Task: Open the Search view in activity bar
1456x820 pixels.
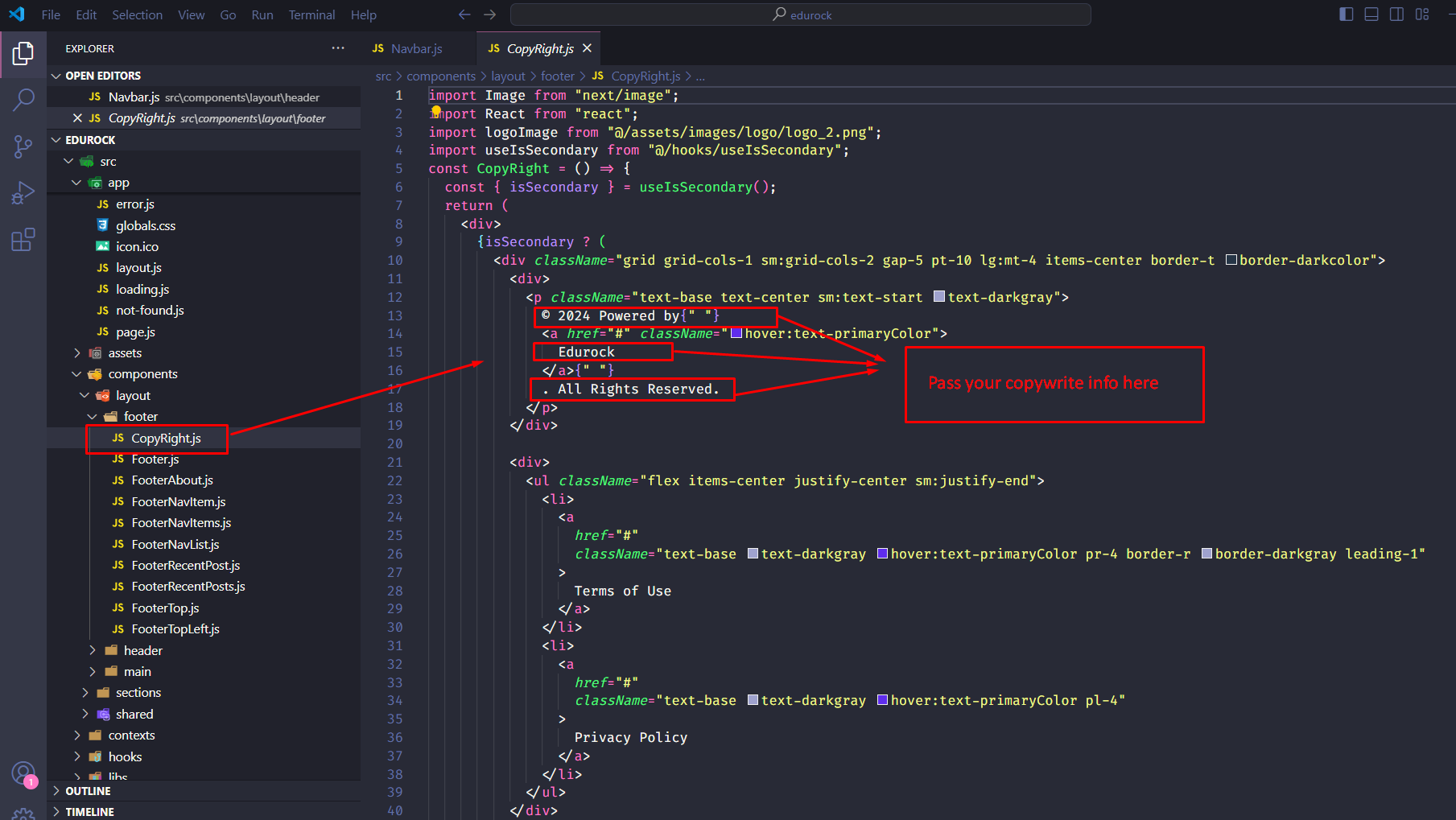Action: coord(23,100)
